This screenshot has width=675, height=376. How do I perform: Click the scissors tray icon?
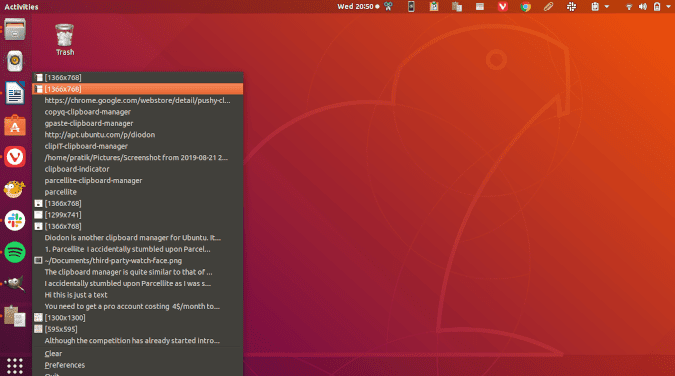click(x=388, y=6)
